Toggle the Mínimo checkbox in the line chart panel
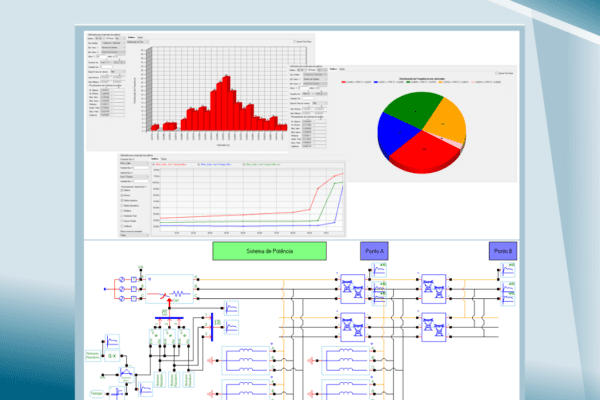The width and height of the screenshot is (600, 400). (x=122, y=195)
